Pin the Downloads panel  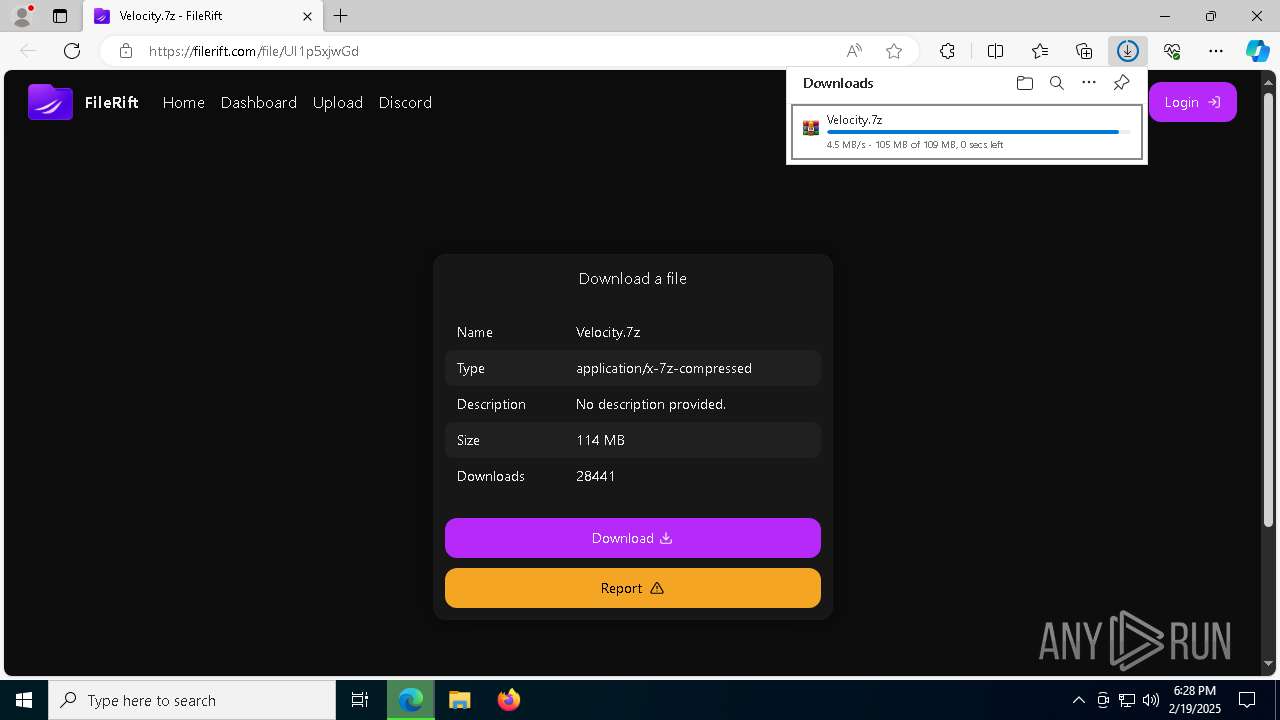pyautogui.click(x=1121, y=83)
